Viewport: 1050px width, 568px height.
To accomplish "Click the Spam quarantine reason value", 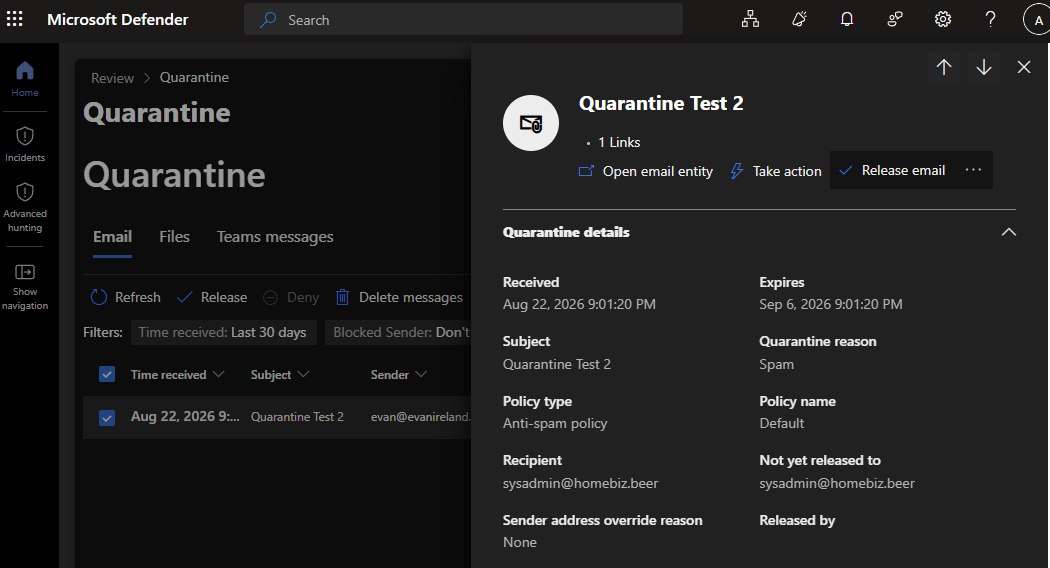I will point(777,364).
